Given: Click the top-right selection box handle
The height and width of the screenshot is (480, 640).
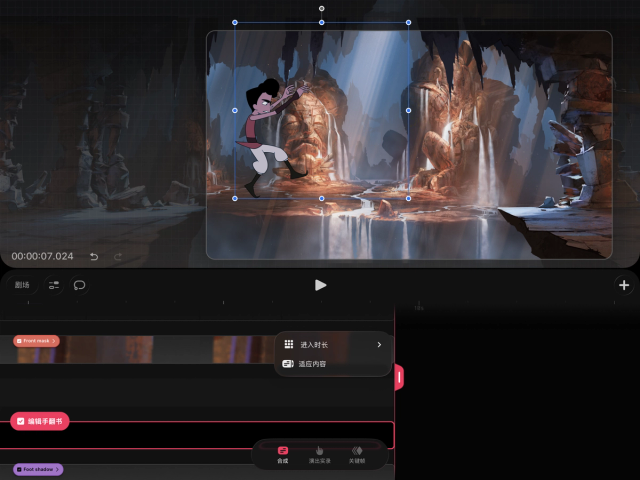Looking at the screenshot, I should tap(409, 22).
